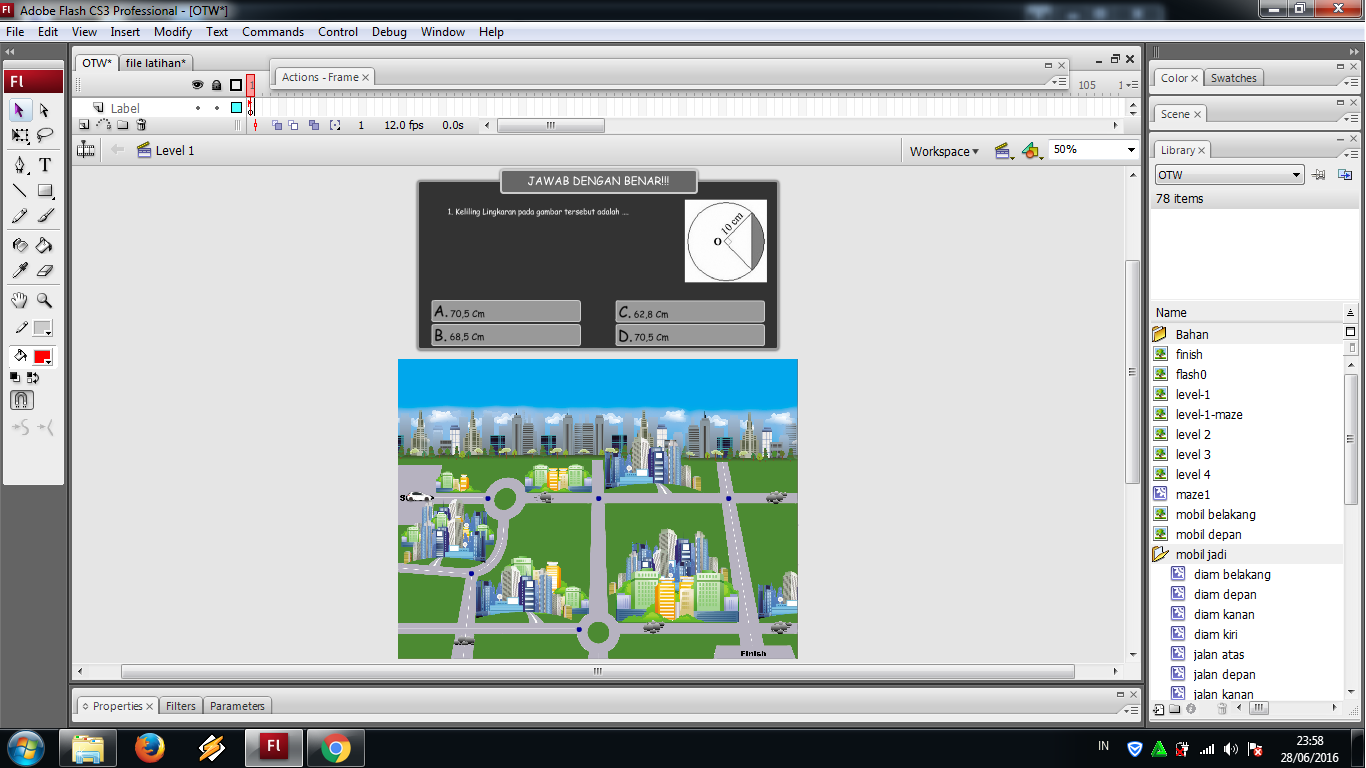Screen dimensions: 1366x768
Task: Select the Zoom magnifier tool
Action: (x=45, y=300)
